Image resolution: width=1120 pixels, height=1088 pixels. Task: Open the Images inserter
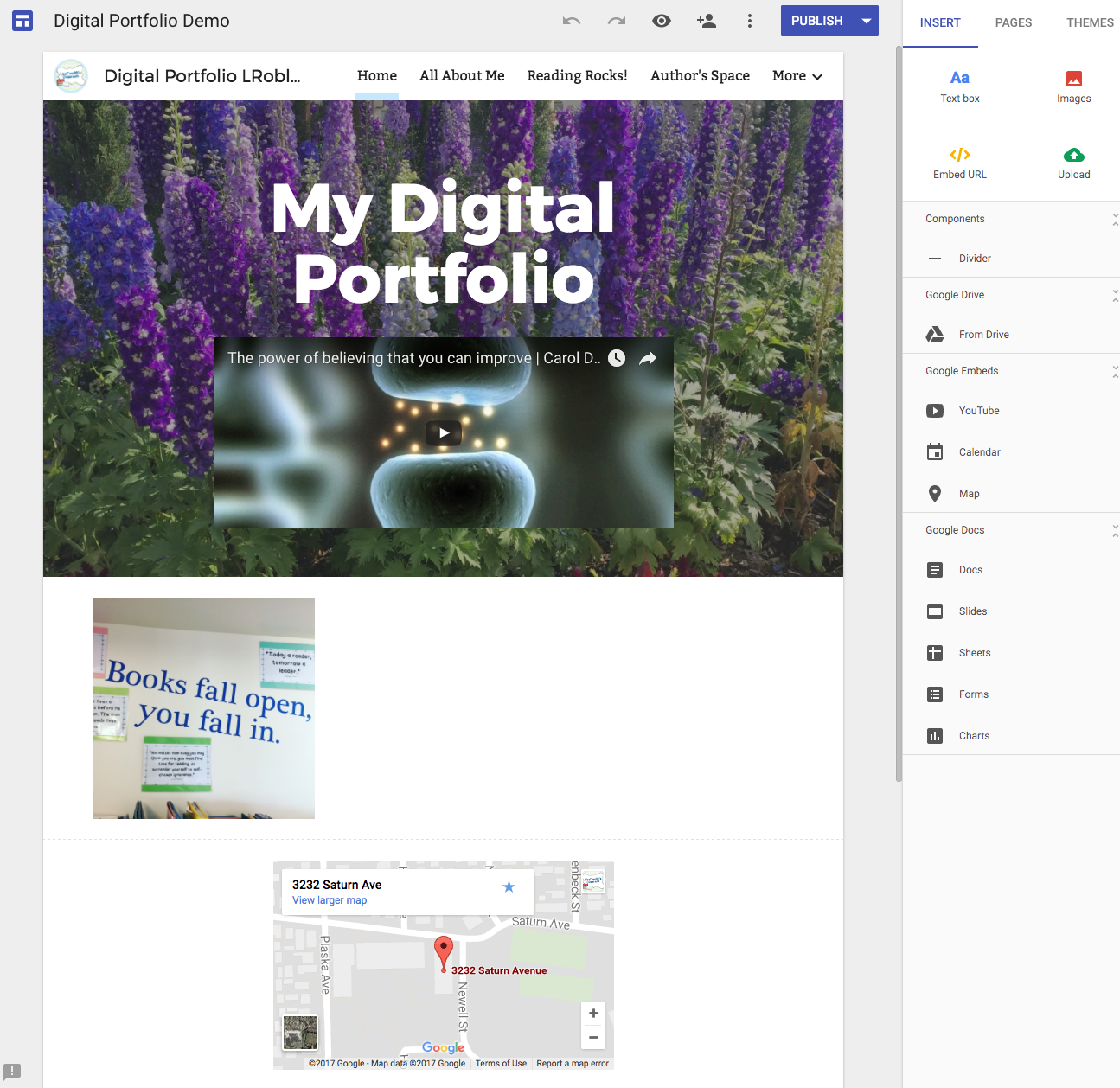(1073, 85)
